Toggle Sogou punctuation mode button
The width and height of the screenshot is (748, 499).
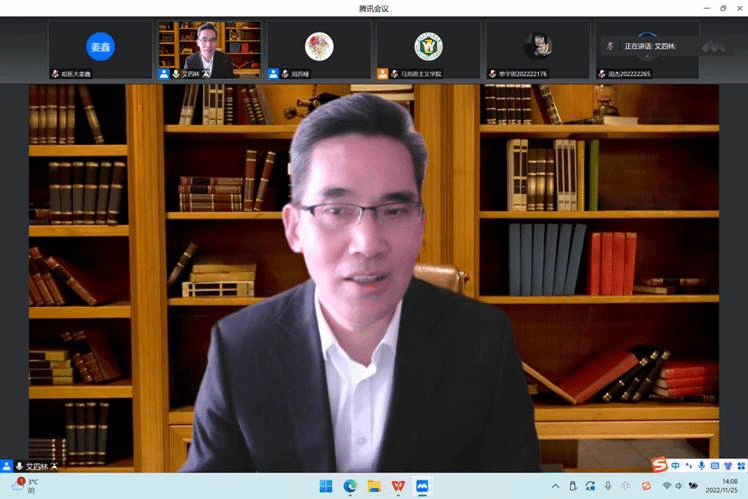pyautogui.click(x=688, y=466)
